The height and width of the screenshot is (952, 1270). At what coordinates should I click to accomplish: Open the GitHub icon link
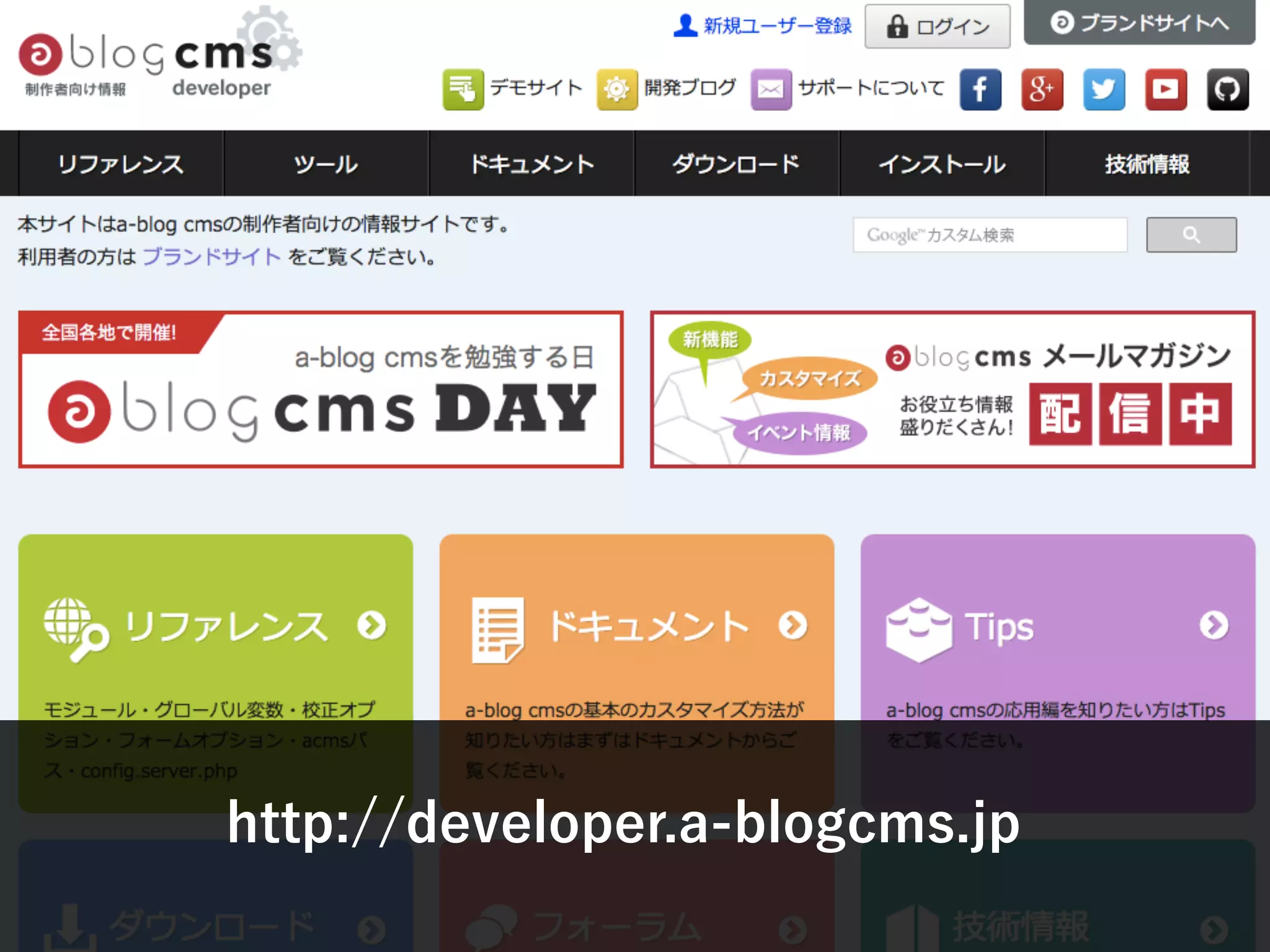point(1228,89)
